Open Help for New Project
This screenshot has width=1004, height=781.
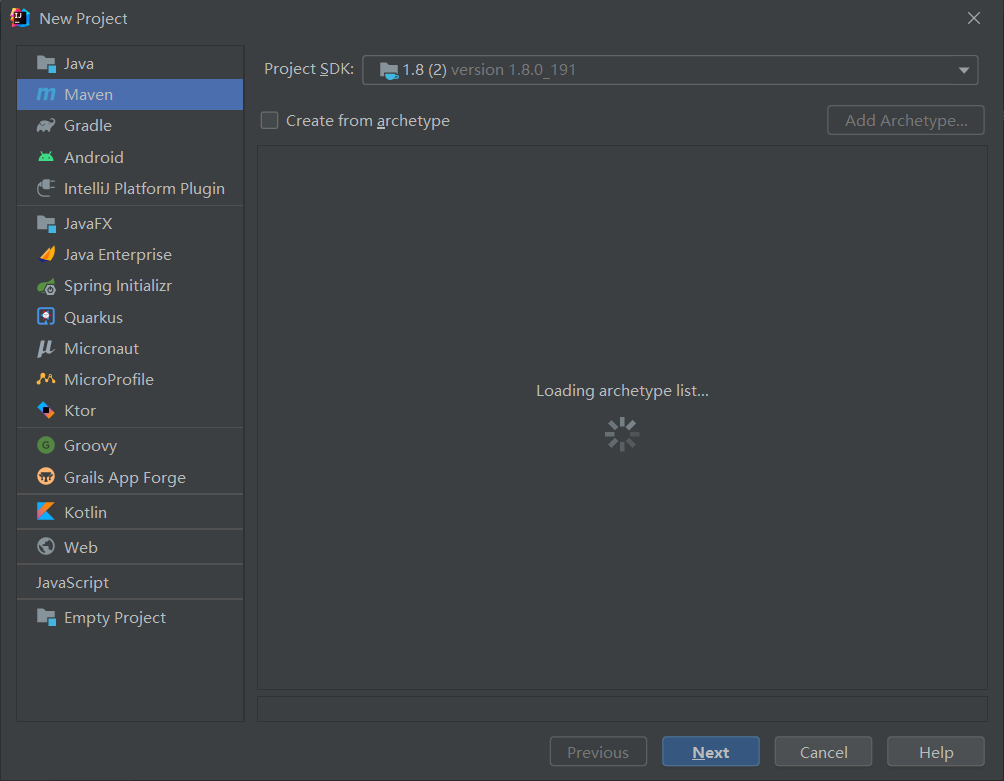pyautogui.click(x=935, y=752)
